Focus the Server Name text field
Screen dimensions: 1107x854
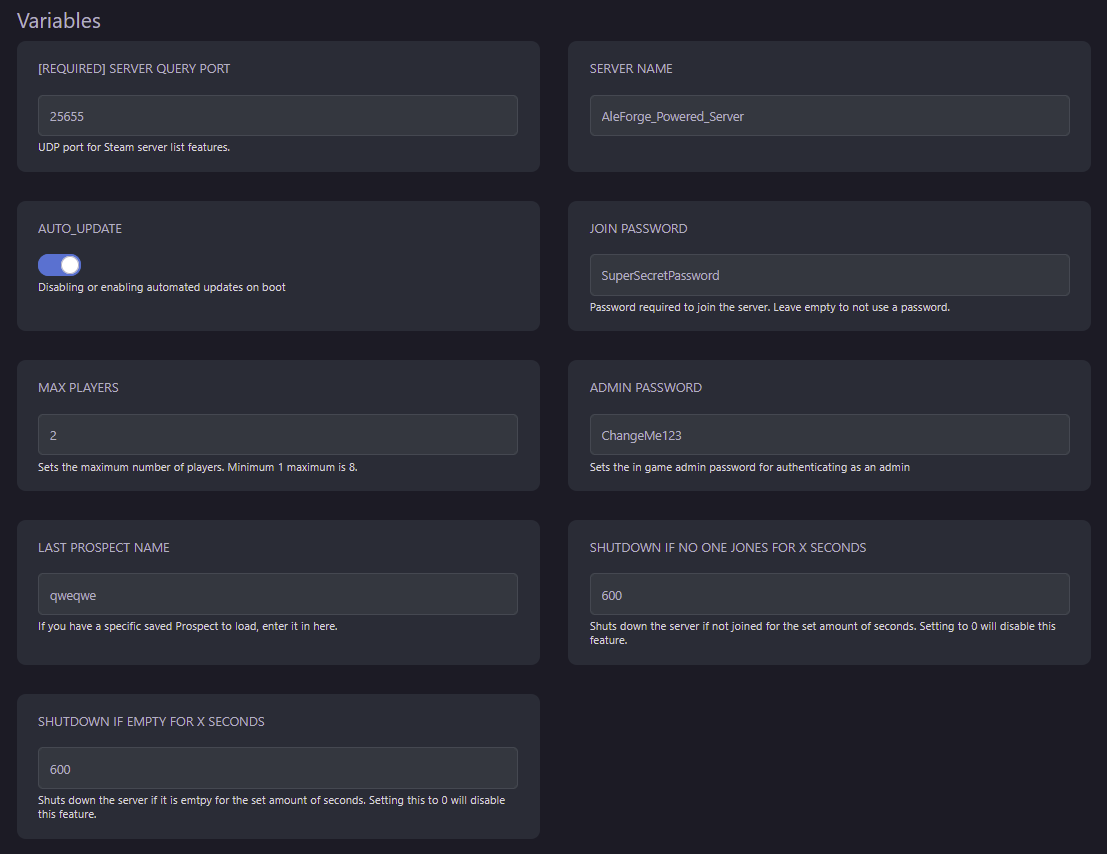[x=829, y=116]
